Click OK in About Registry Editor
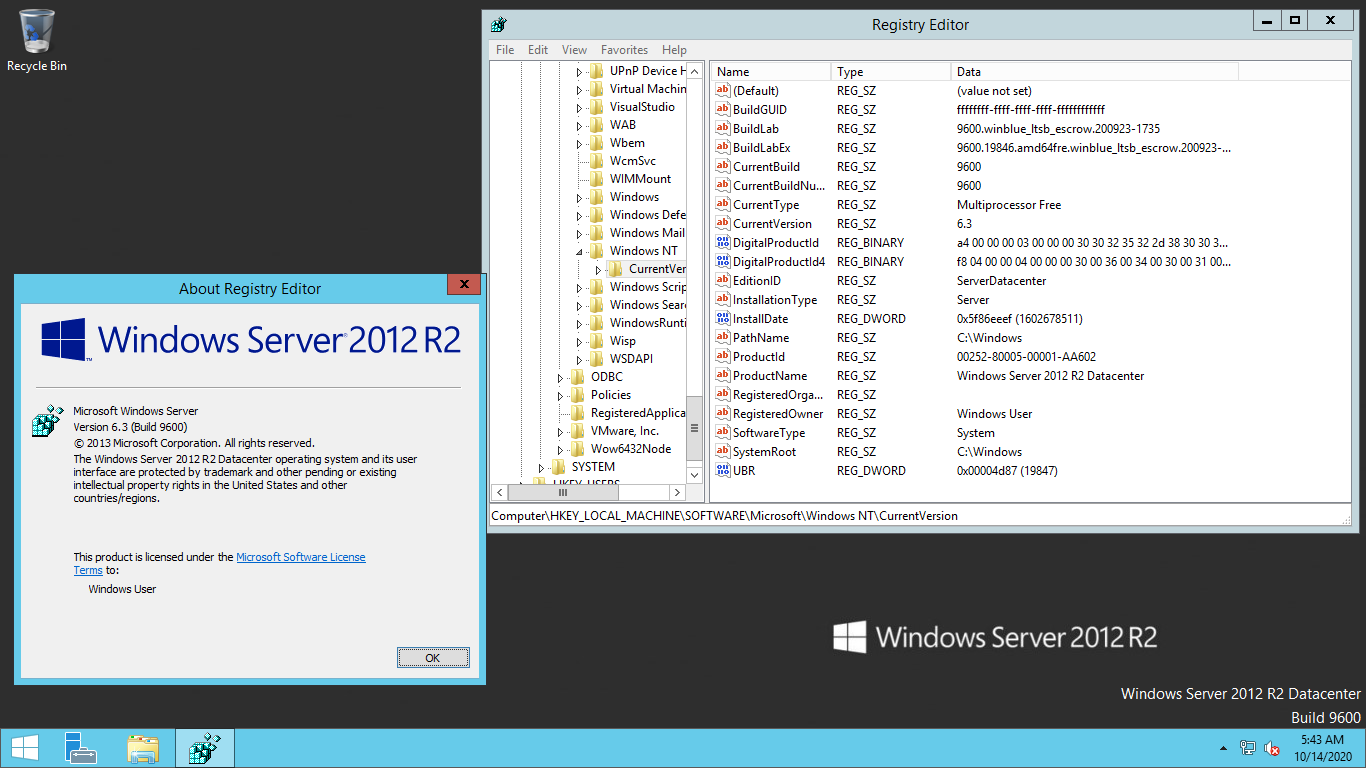 (x=433, y=658)
